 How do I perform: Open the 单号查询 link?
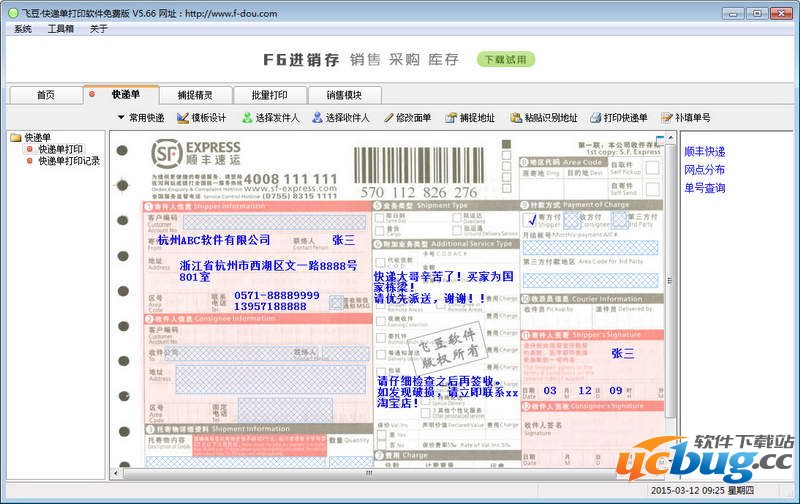[x=705, y=188]
